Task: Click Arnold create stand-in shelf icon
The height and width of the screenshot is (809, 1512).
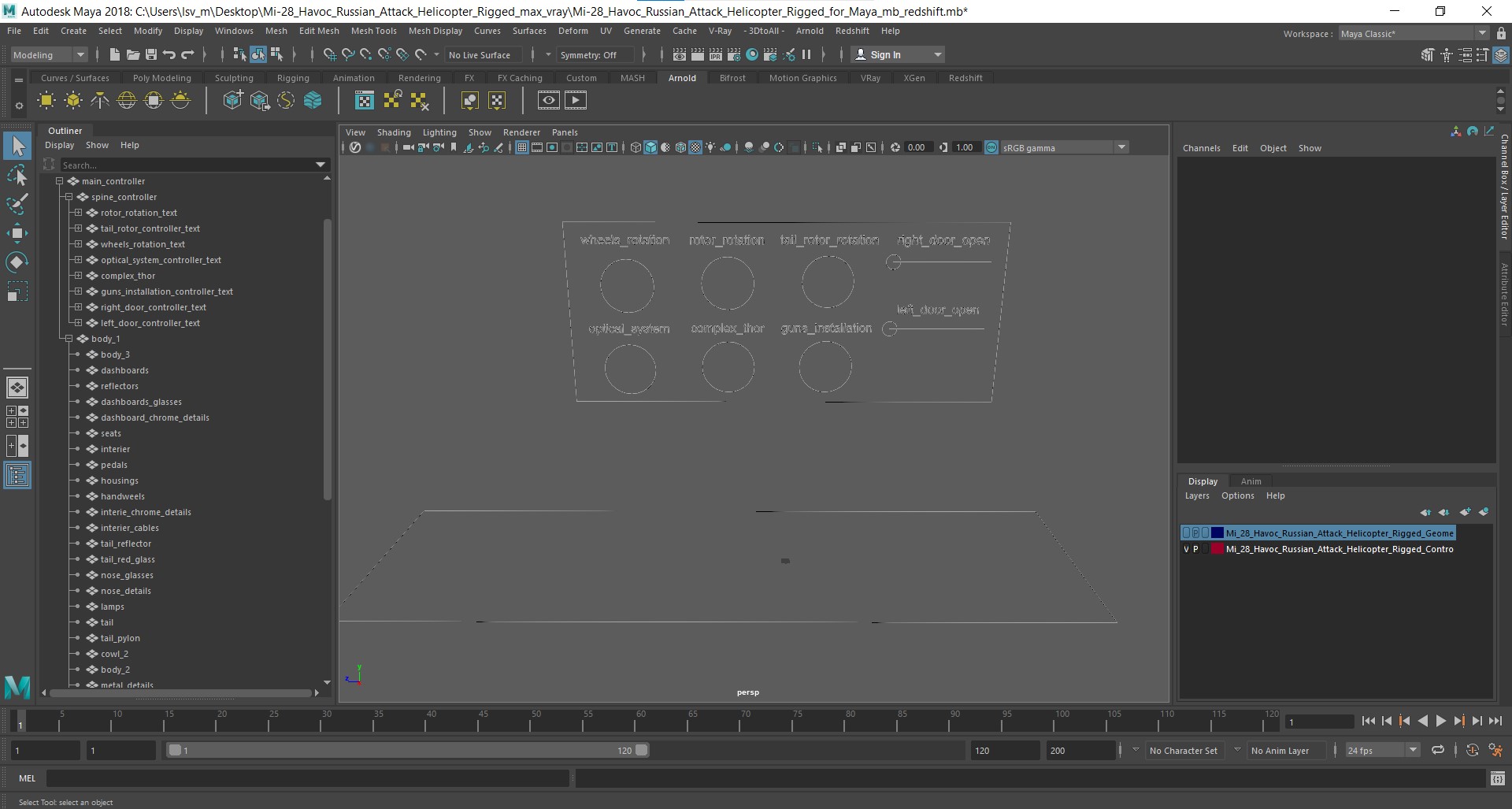Action: [233, 100]
